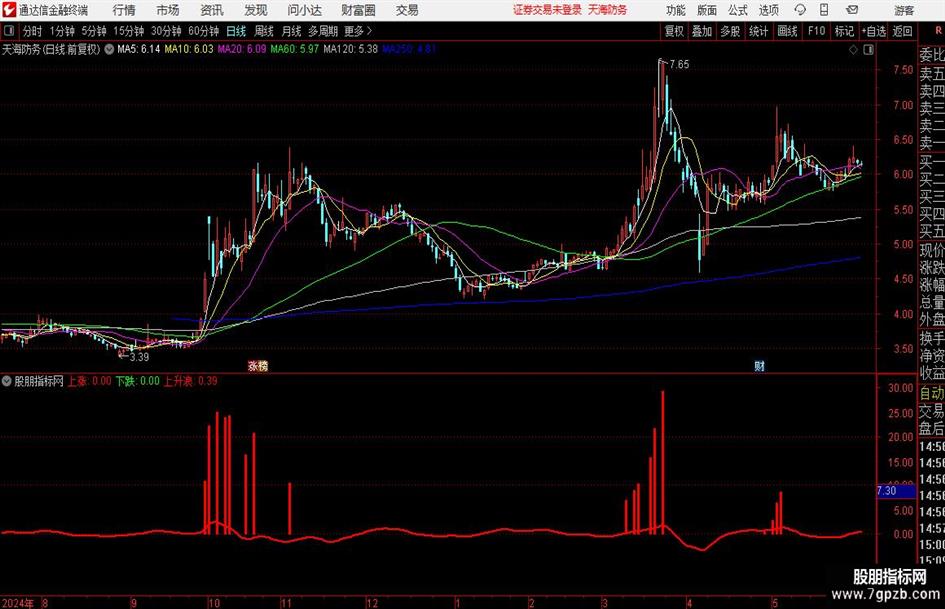
Task: Open the 游客 guest account
Action: point(903,10)
